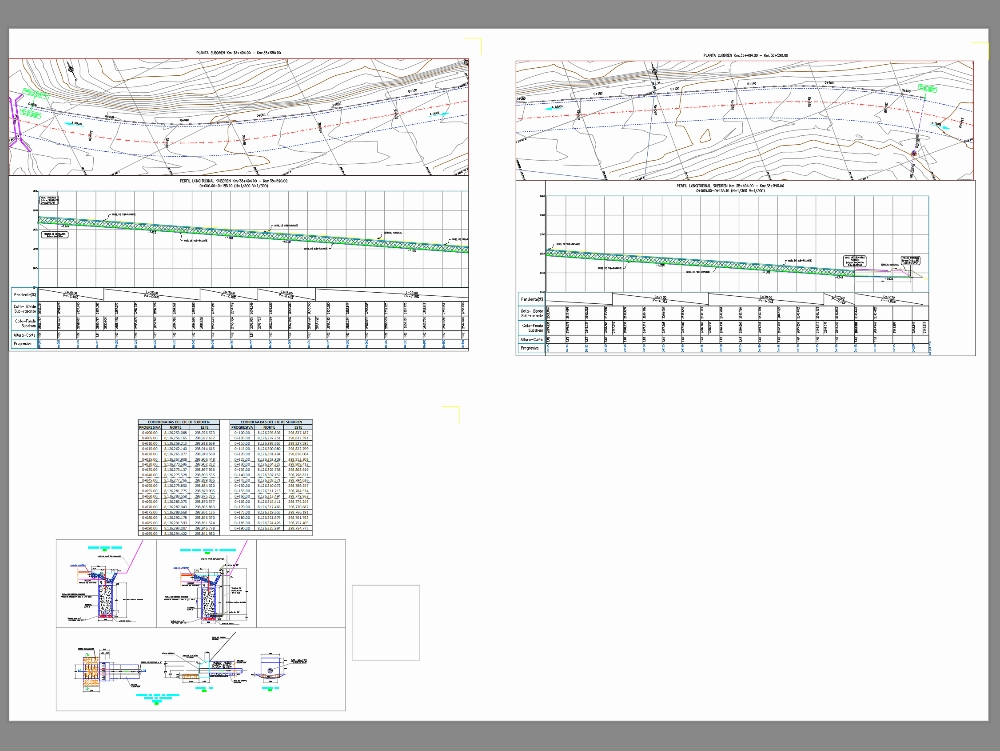Click the right coordinates table
Viewport: 1000px width, 751px height.
click(271, 478)
